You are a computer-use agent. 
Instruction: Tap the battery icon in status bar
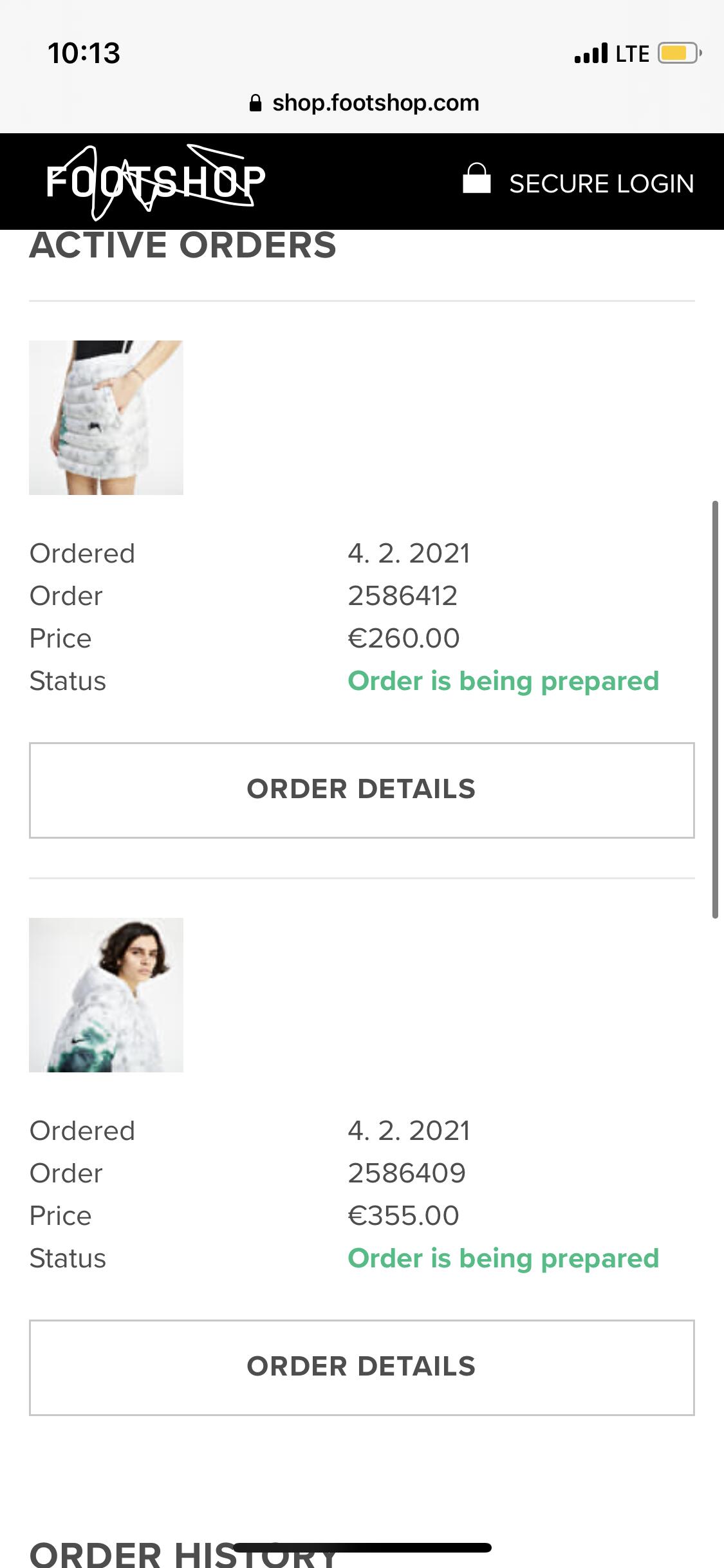click(679, 53)
